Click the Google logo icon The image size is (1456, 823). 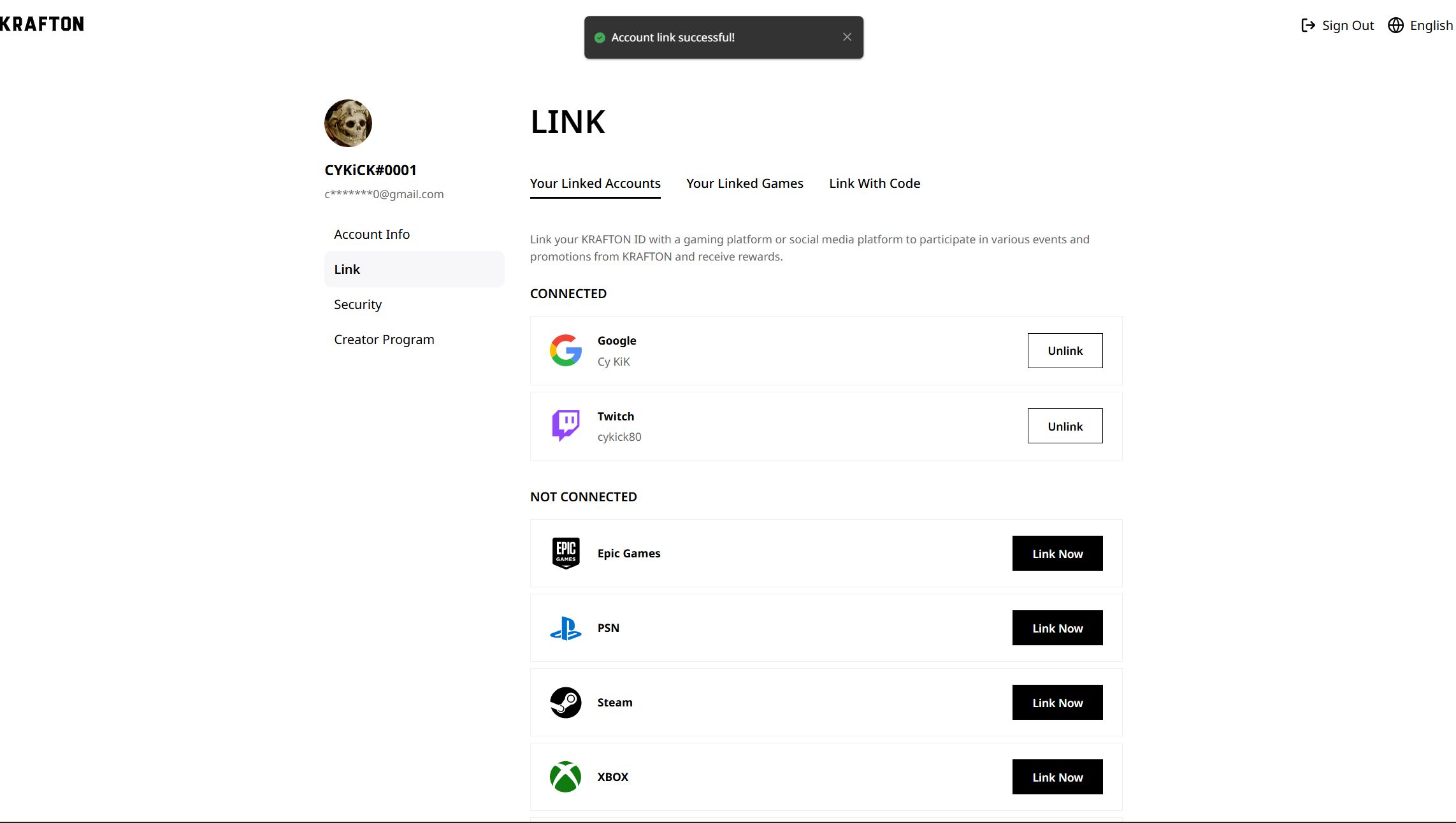click(566, 350)
